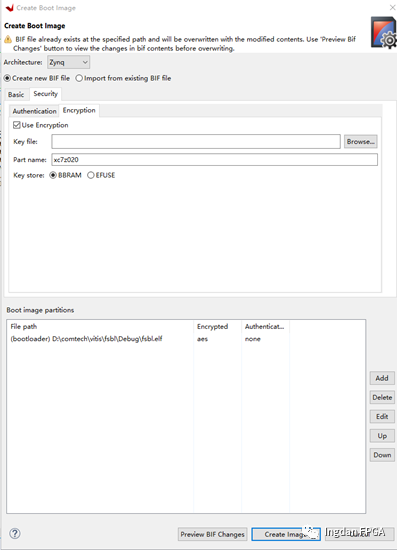The width and height of the screenshot is (397, 550).
Task: Toggle the Use Encryption checkbox
Action: click(16, 125)
